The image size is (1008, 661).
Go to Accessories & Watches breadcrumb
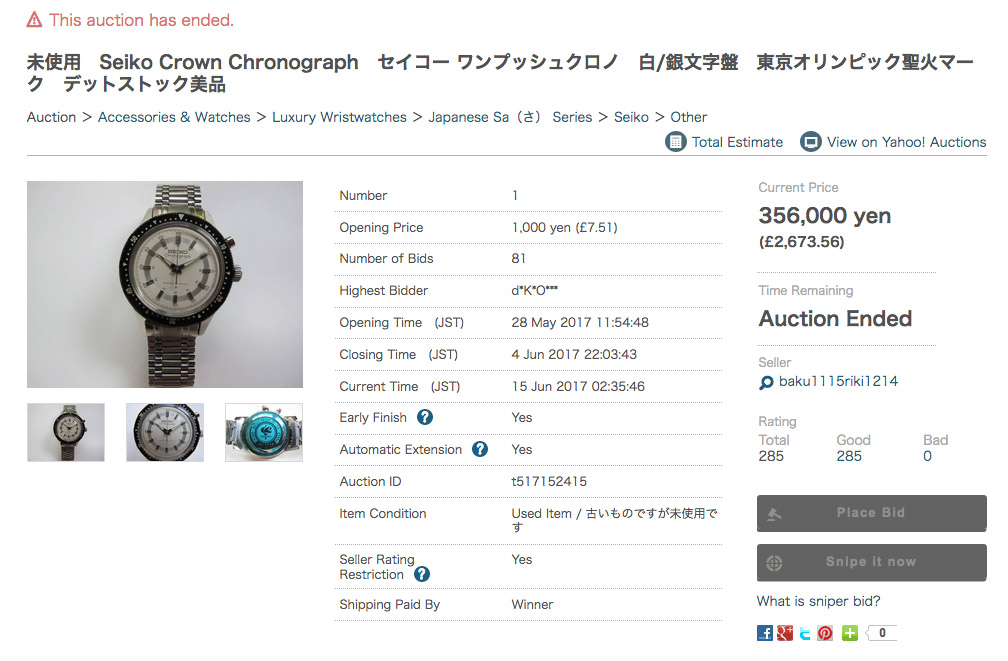(x=174, y=117)
